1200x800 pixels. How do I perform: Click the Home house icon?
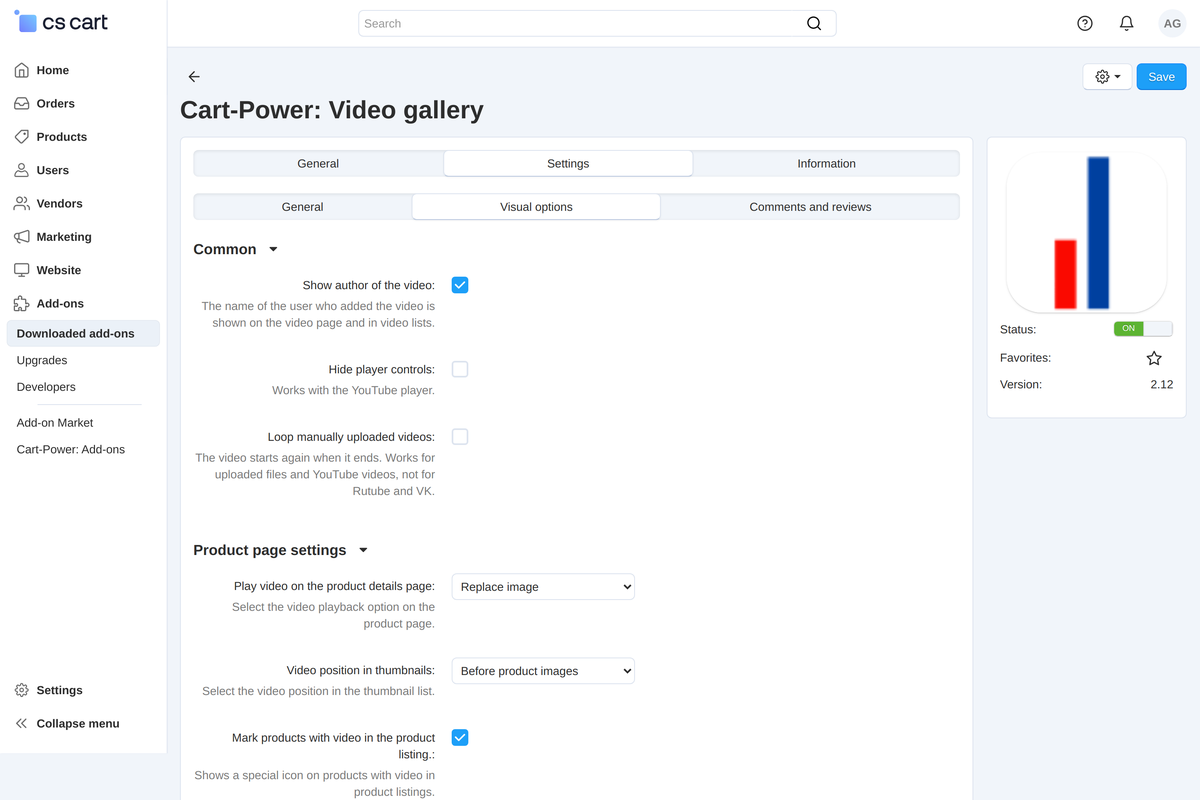(21, 70)
